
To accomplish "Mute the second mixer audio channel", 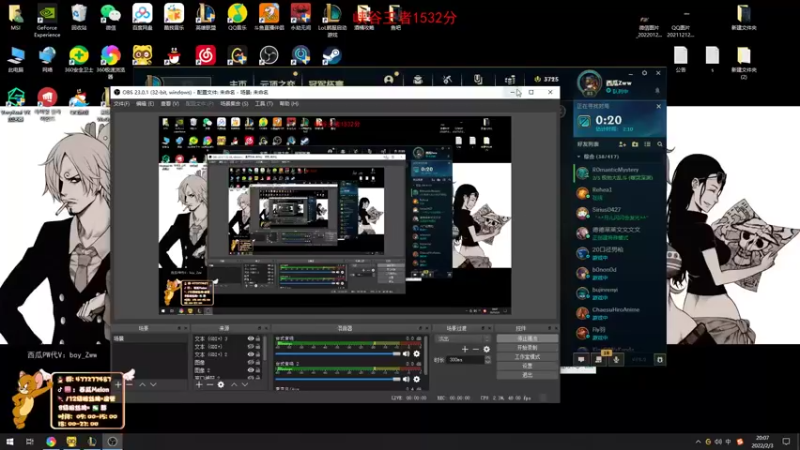I will click(x=406, y=379).
